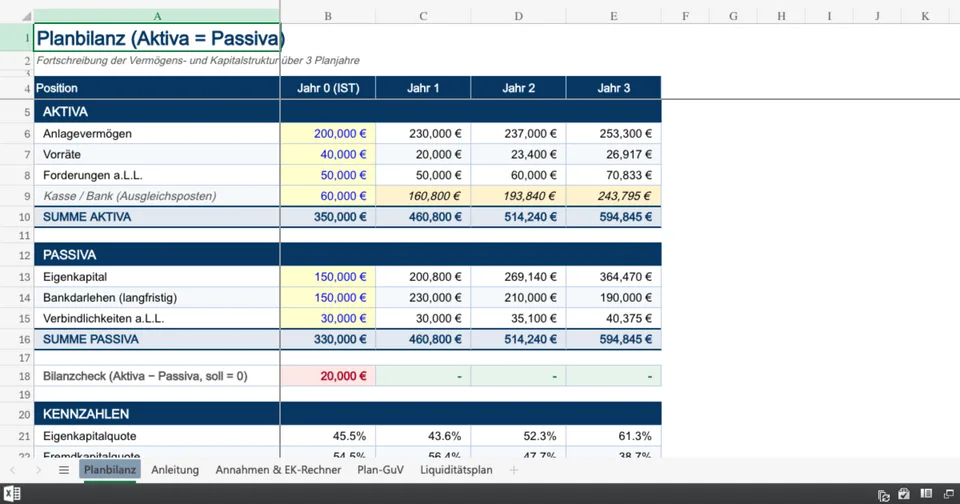Screen dimensions: 960x504
Task: Click the 'Jahr 0 (IST)' header cell
Action: click(328, 88)
